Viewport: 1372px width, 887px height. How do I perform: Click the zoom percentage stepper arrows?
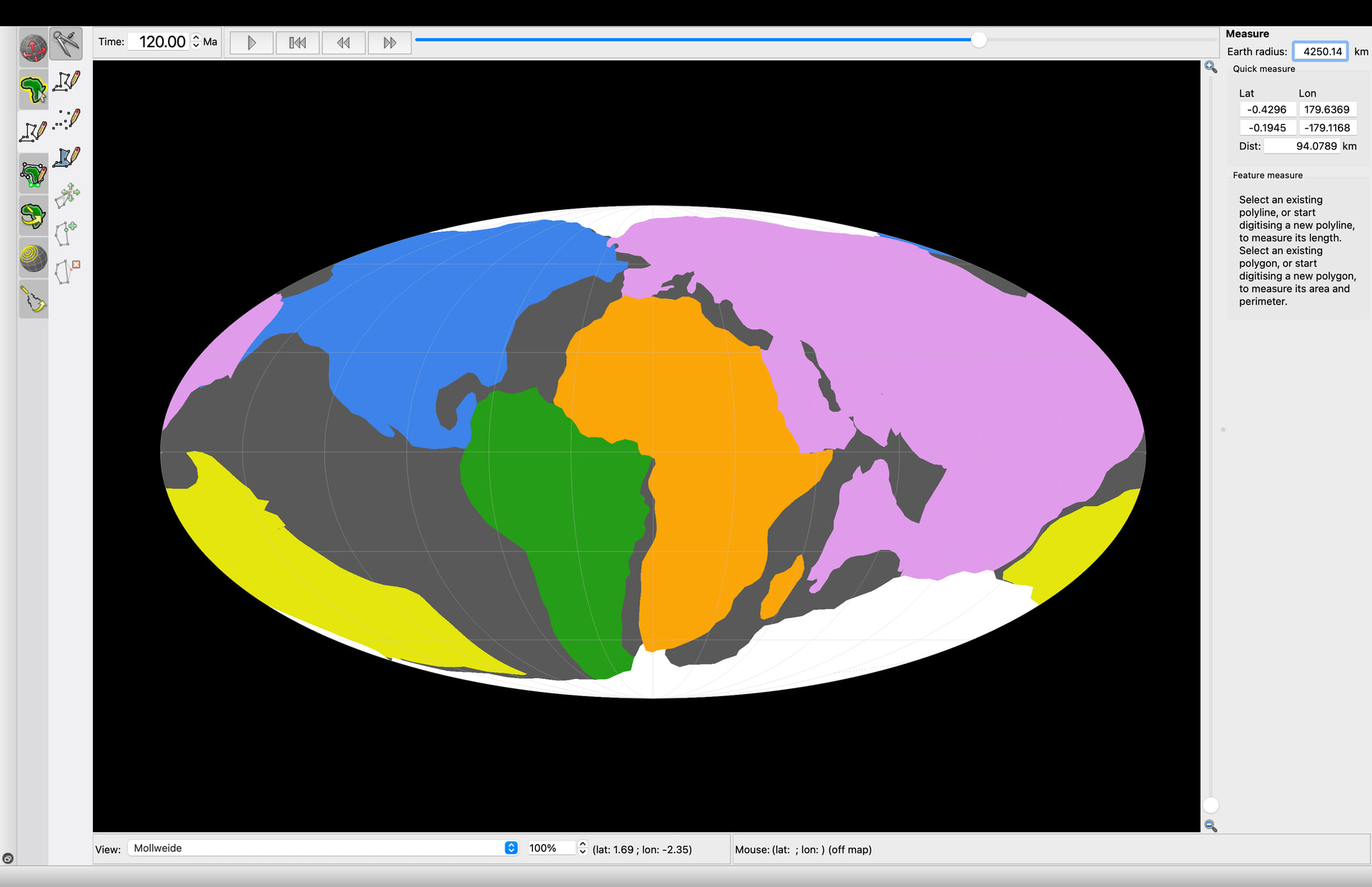click(x=582, y=848)
